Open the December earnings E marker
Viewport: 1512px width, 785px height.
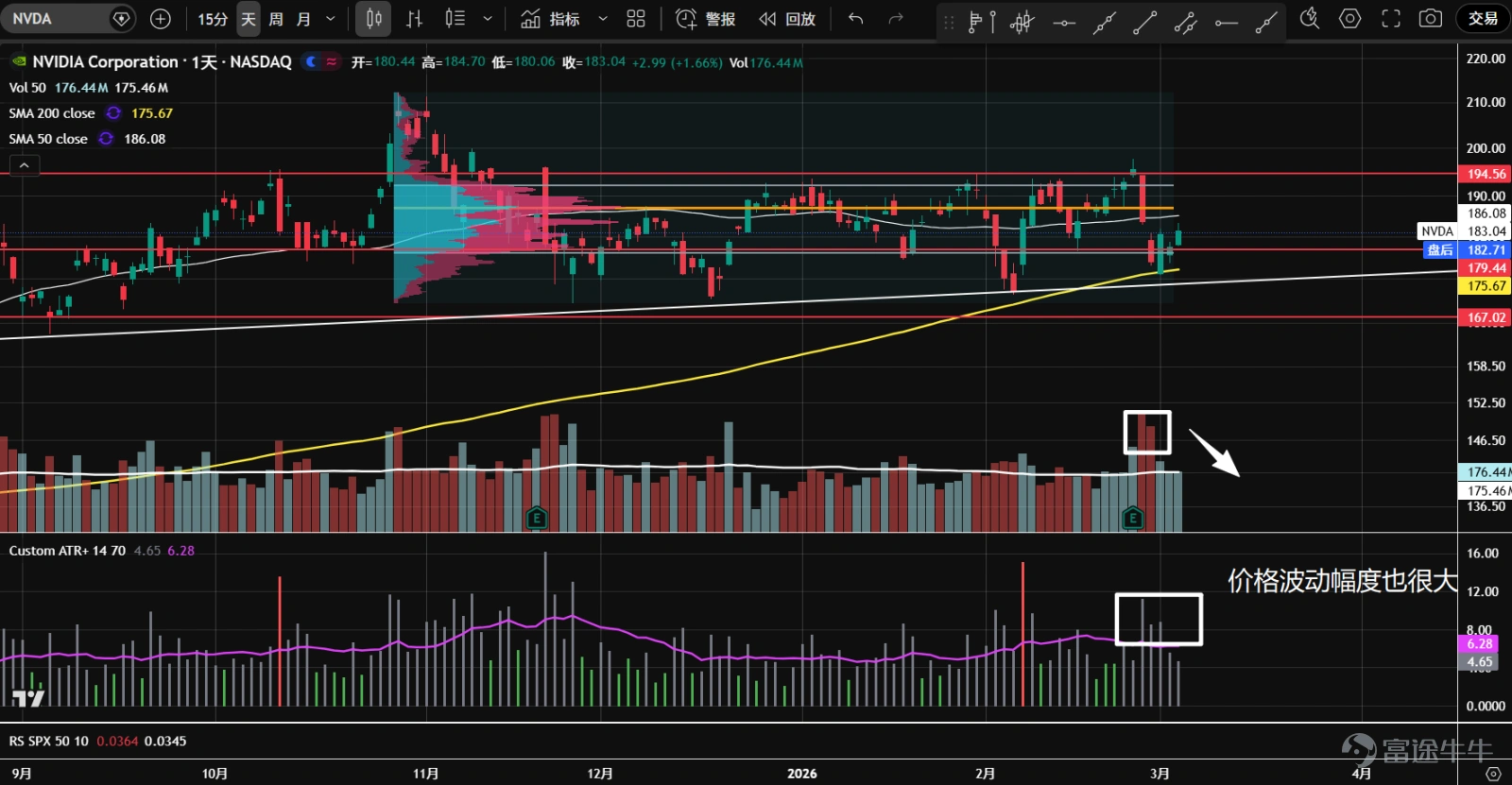[537, 518]
